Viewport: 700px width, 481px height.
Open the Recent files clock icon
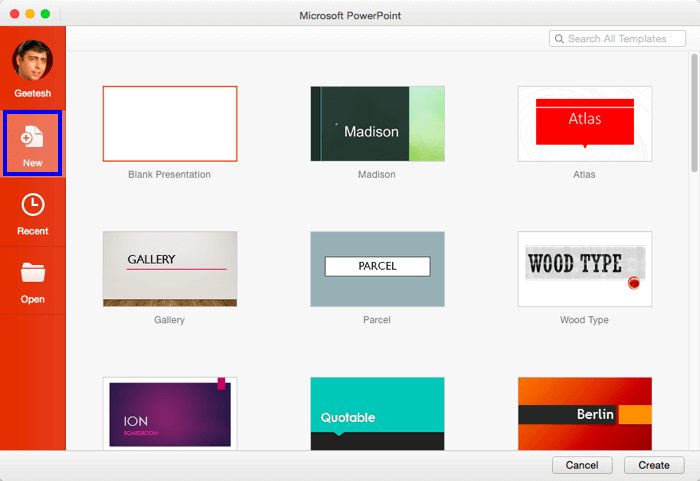click(x=33, y=205)
